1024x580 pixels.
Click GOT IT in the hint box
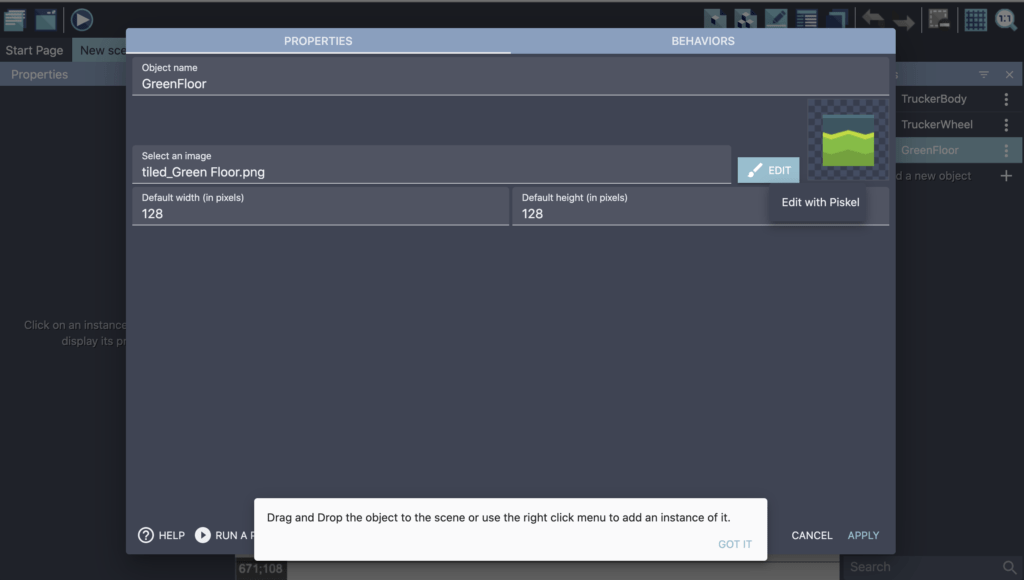(x=735, y=544)
